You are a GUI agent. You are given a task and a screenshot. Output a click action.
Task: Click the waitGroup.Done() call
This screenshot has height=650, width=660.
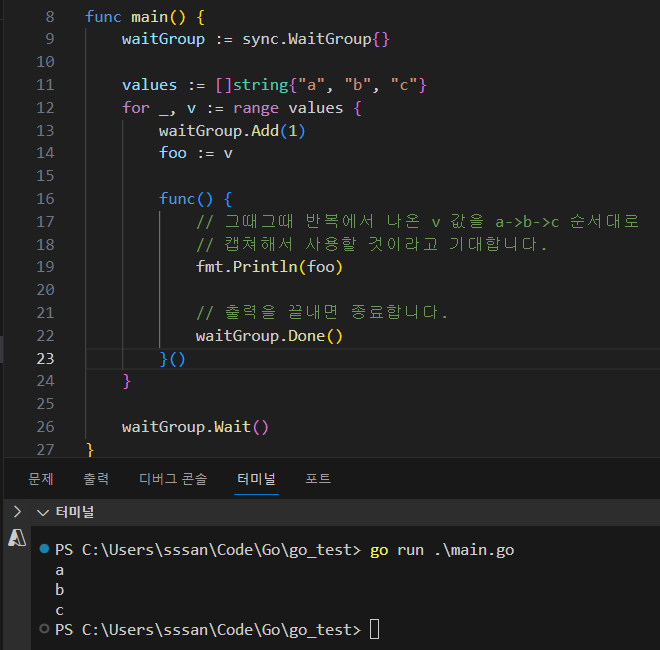pyautogui.click(x=269, y=336)
